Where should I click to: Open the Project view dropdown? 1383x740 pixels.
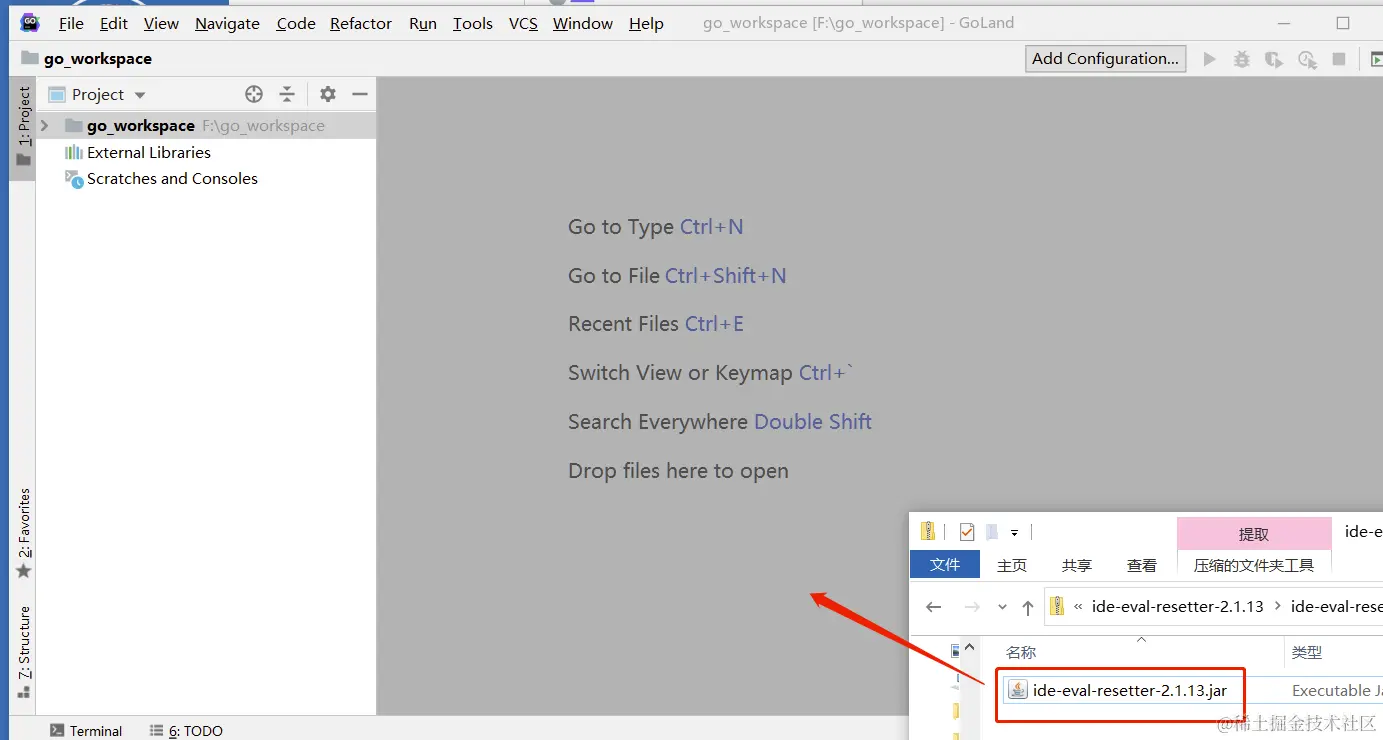[140, 95]
